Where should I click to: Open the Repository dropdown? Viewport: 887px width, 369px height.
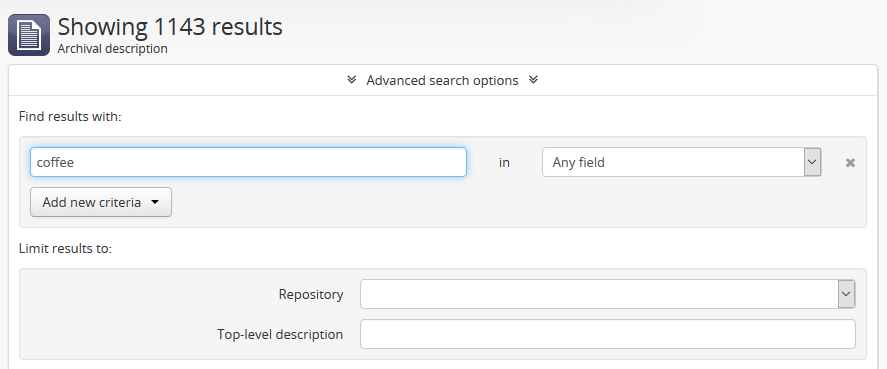[608, 294]
